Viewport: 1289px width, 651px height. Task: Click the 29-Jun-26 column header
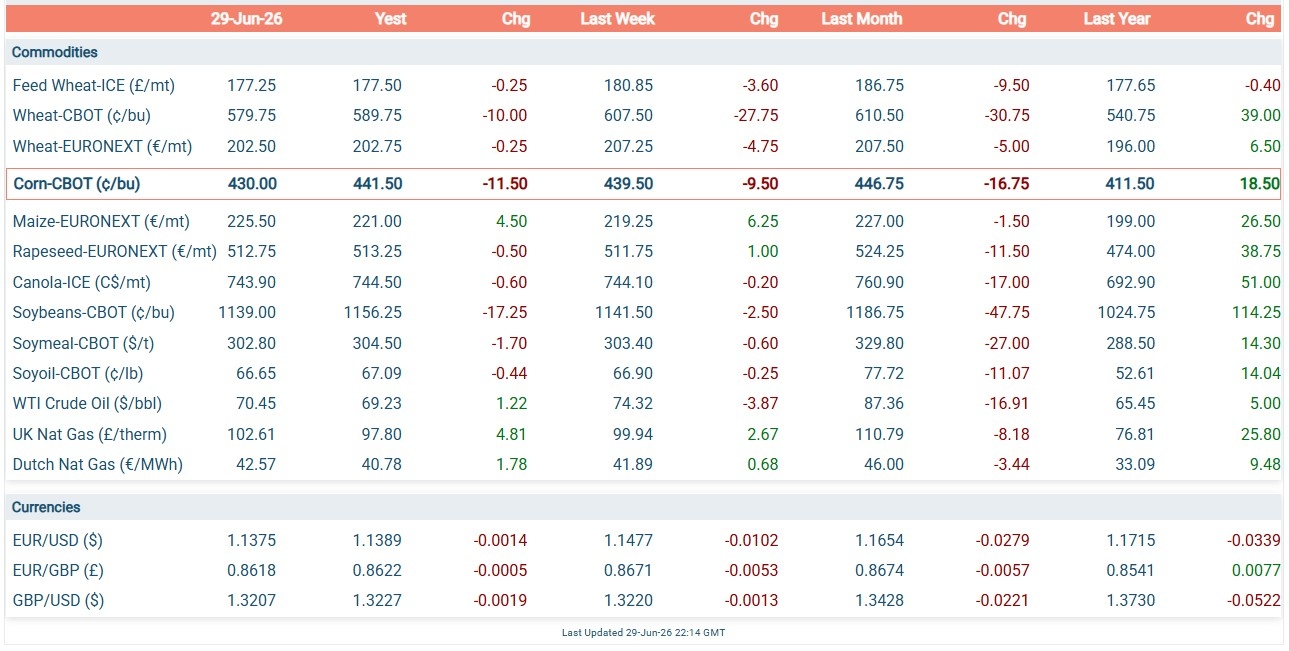pyautogui.click(x=244, y=19)
